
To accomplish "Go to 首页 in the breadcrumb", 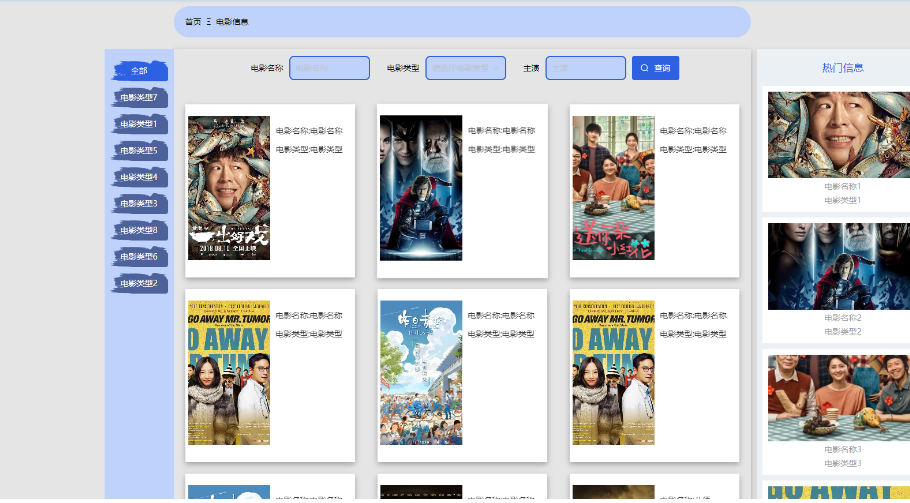I will (x=193, y=22).
